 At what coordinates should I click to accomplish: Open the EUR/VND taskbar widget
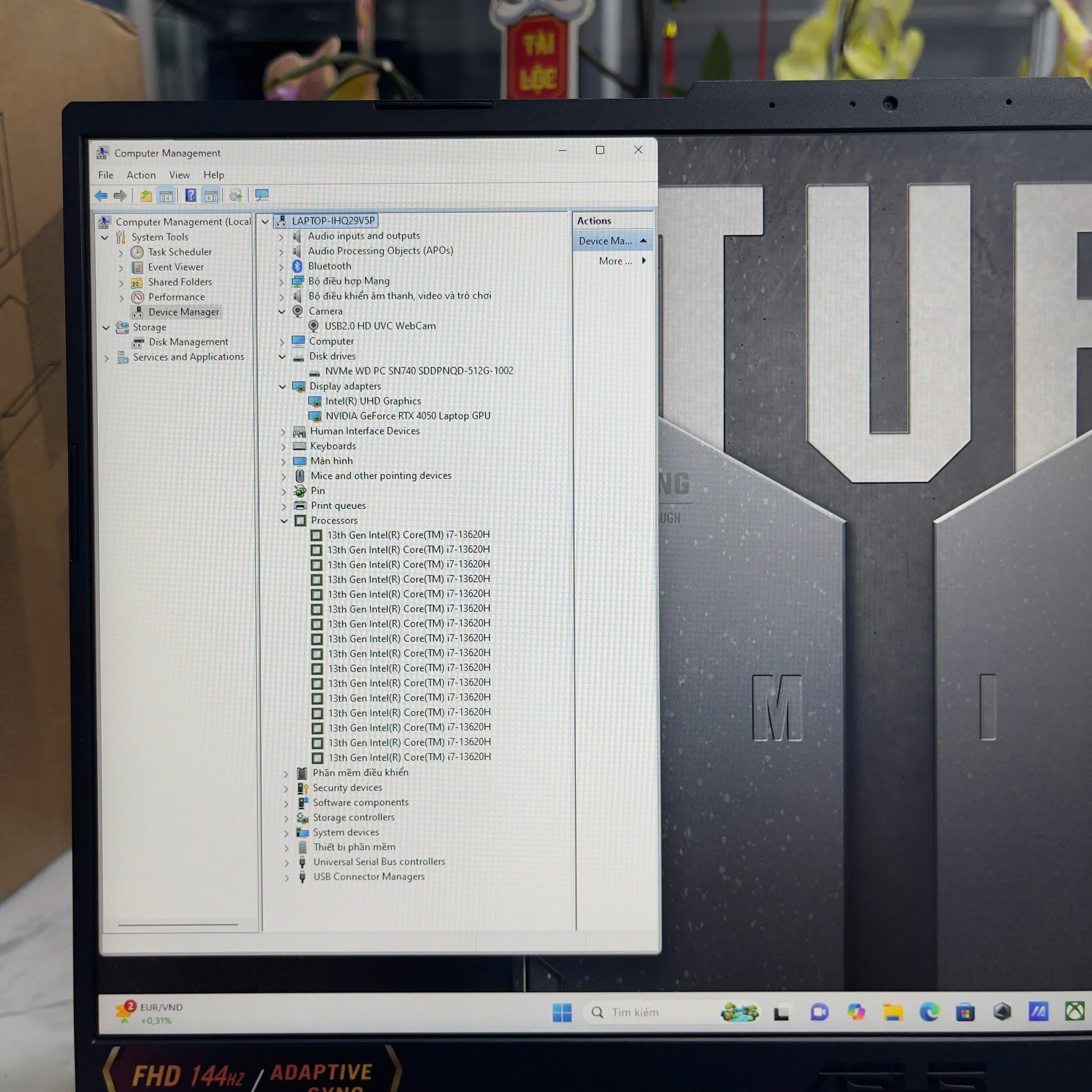[149, 1014]
